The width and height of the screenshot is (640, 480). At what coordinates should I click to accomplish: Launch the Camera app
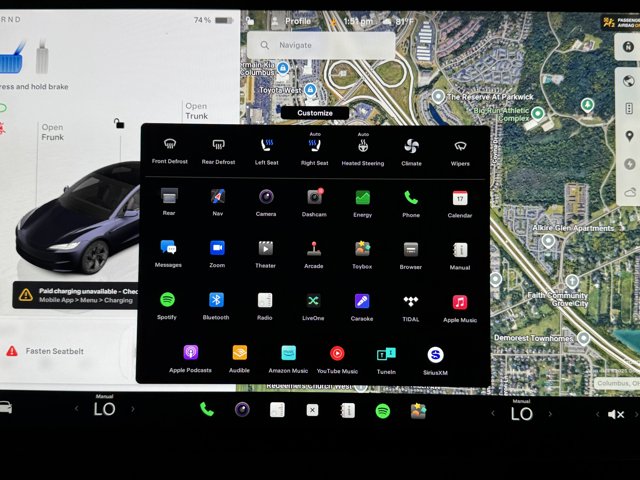[x=266, y=202]
